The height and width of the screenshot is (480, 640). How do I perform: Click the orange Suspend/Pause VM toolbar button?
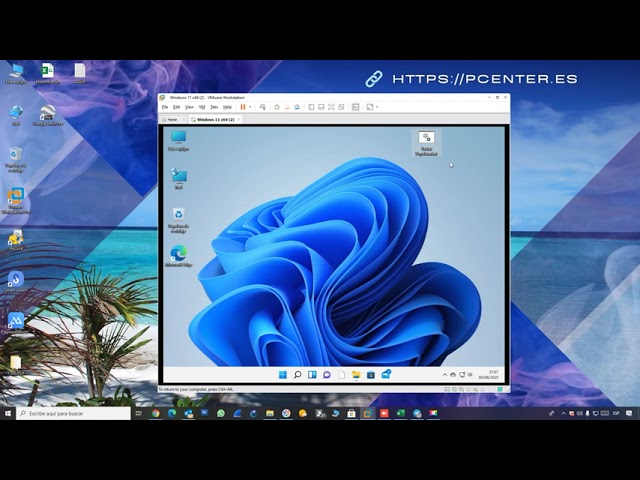point(243,107)
